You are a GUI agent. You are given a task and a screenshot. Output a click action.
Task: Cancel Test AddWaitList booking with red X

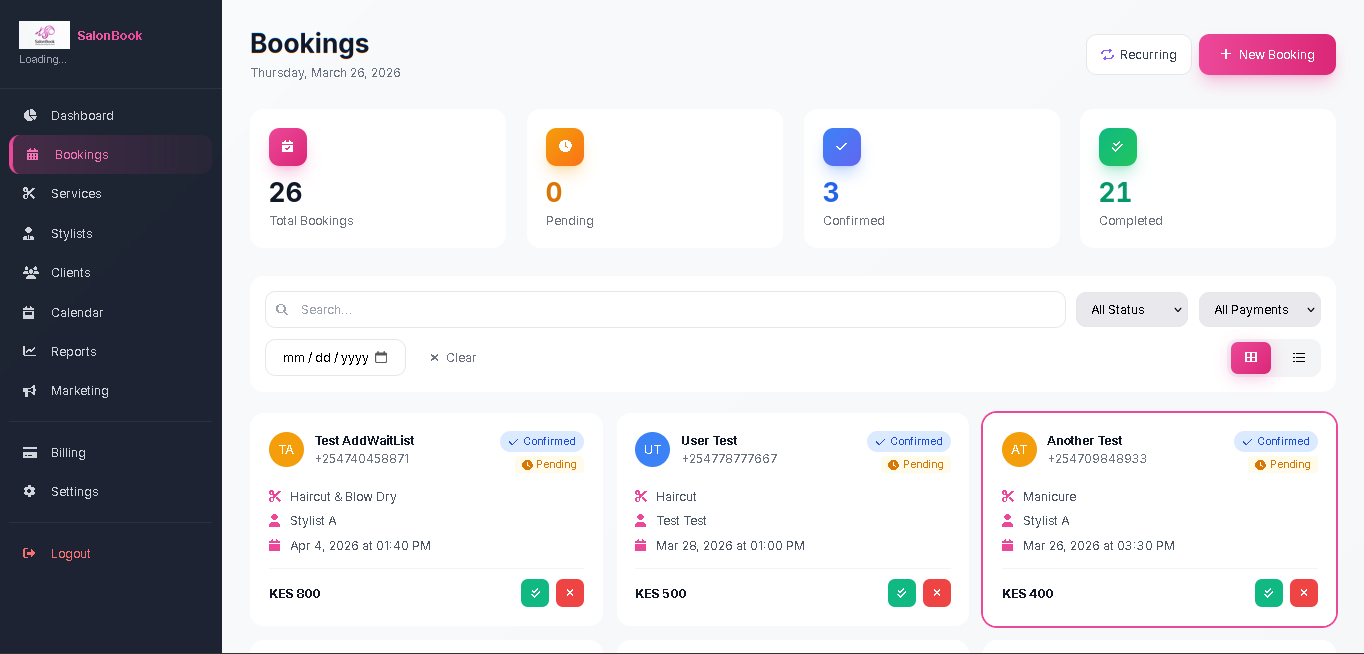[570, 593]
